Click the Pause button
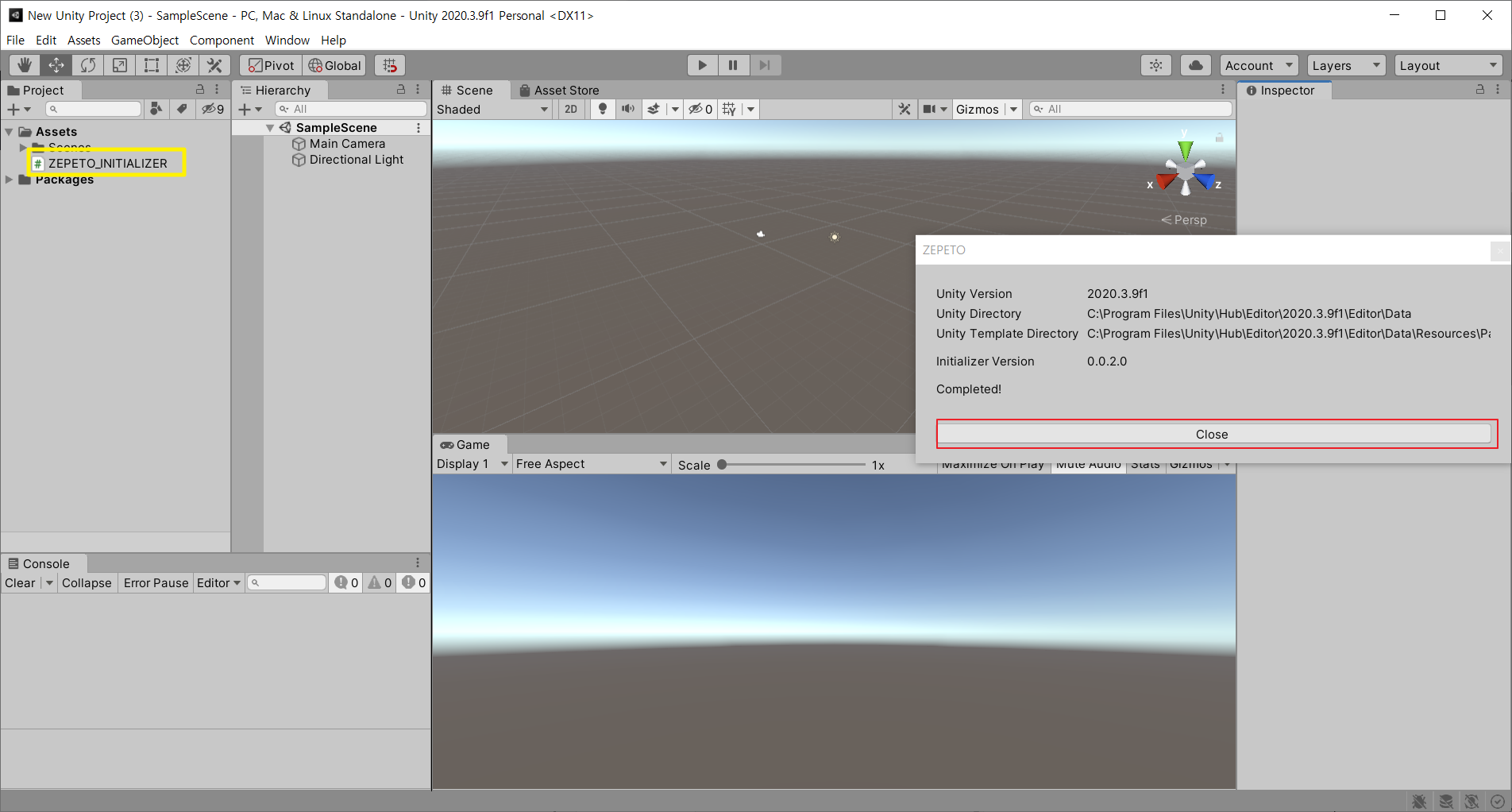Image resolution: width=1512 pixels, height=812 pixels. point(733,65)
